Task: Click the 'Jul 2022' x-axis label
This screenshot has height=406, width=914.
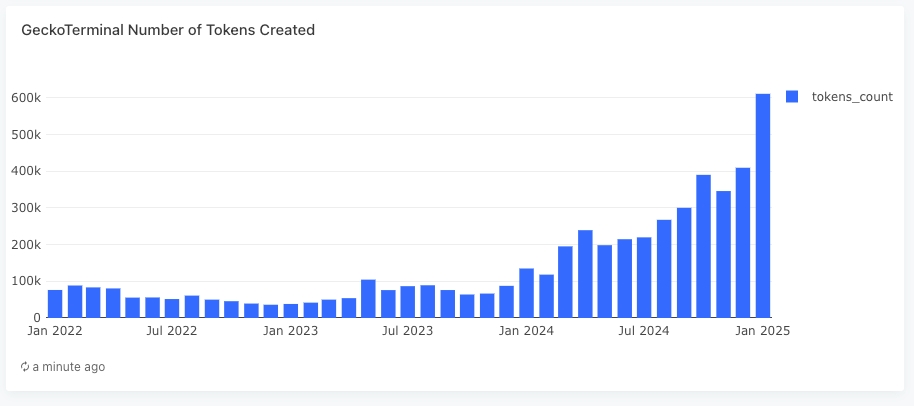Action: [x=172, y=331]
